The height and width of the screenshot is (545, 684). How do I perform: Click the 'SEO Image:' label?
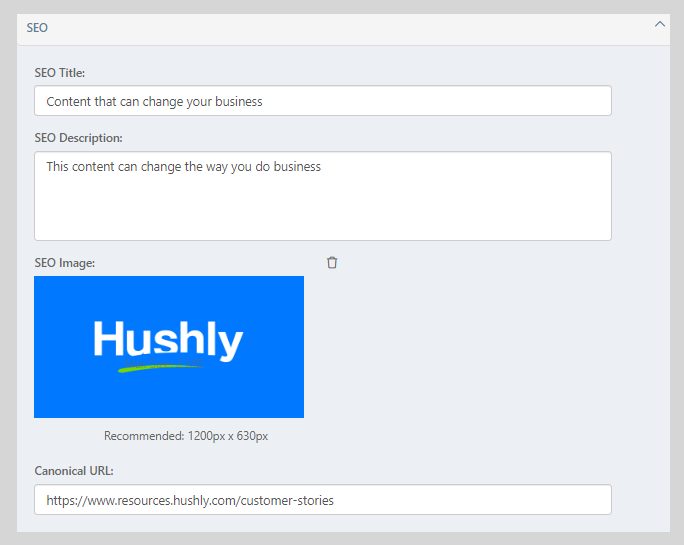[65, 263]
